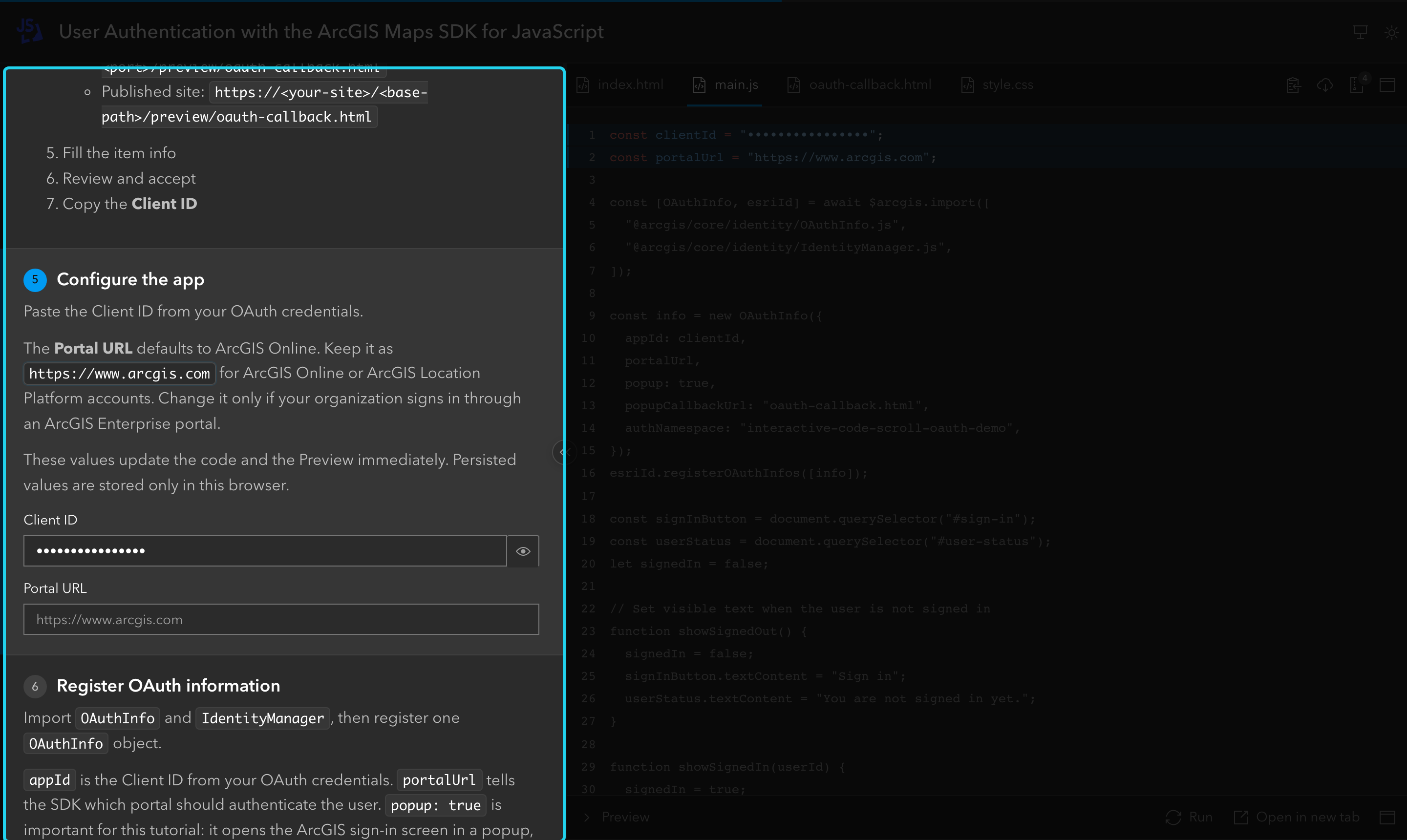Click the window layout icon in editor toolbar

point(1387,85)
